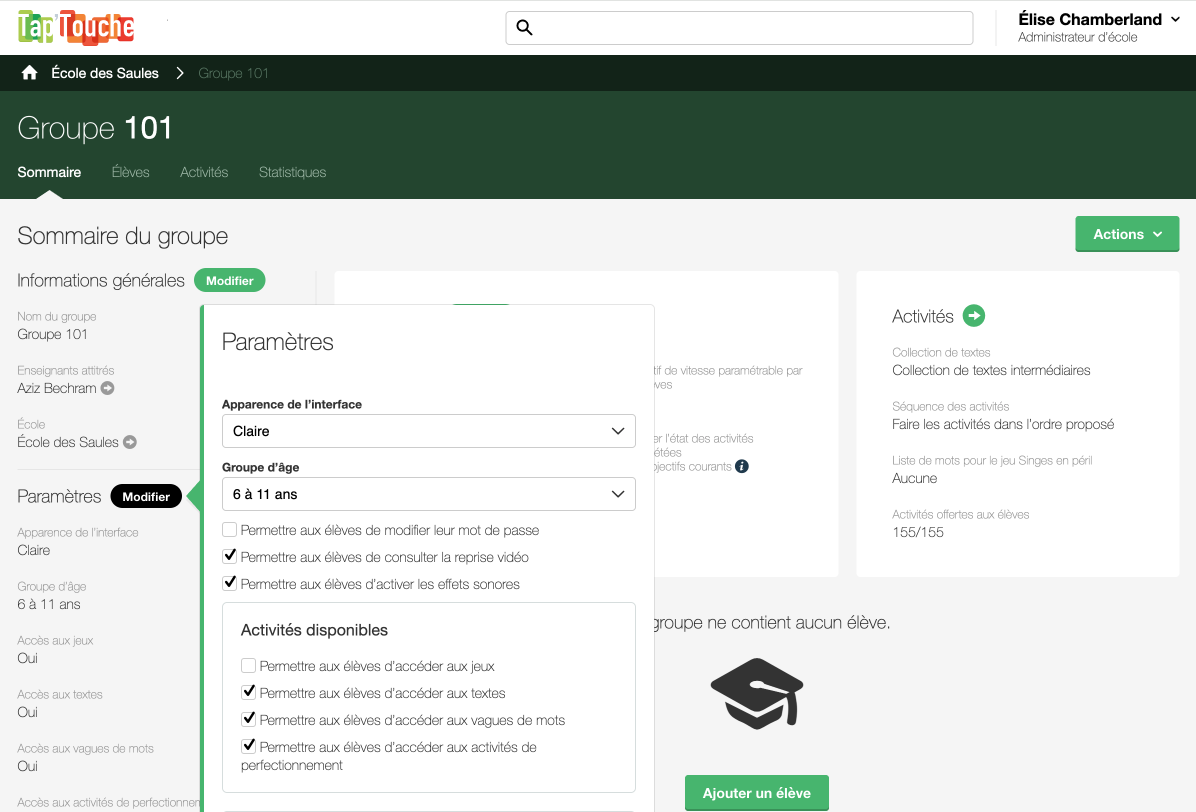Click the info icon beside objectifs courants
The image size is (1196, 812).
coord(742,466)
